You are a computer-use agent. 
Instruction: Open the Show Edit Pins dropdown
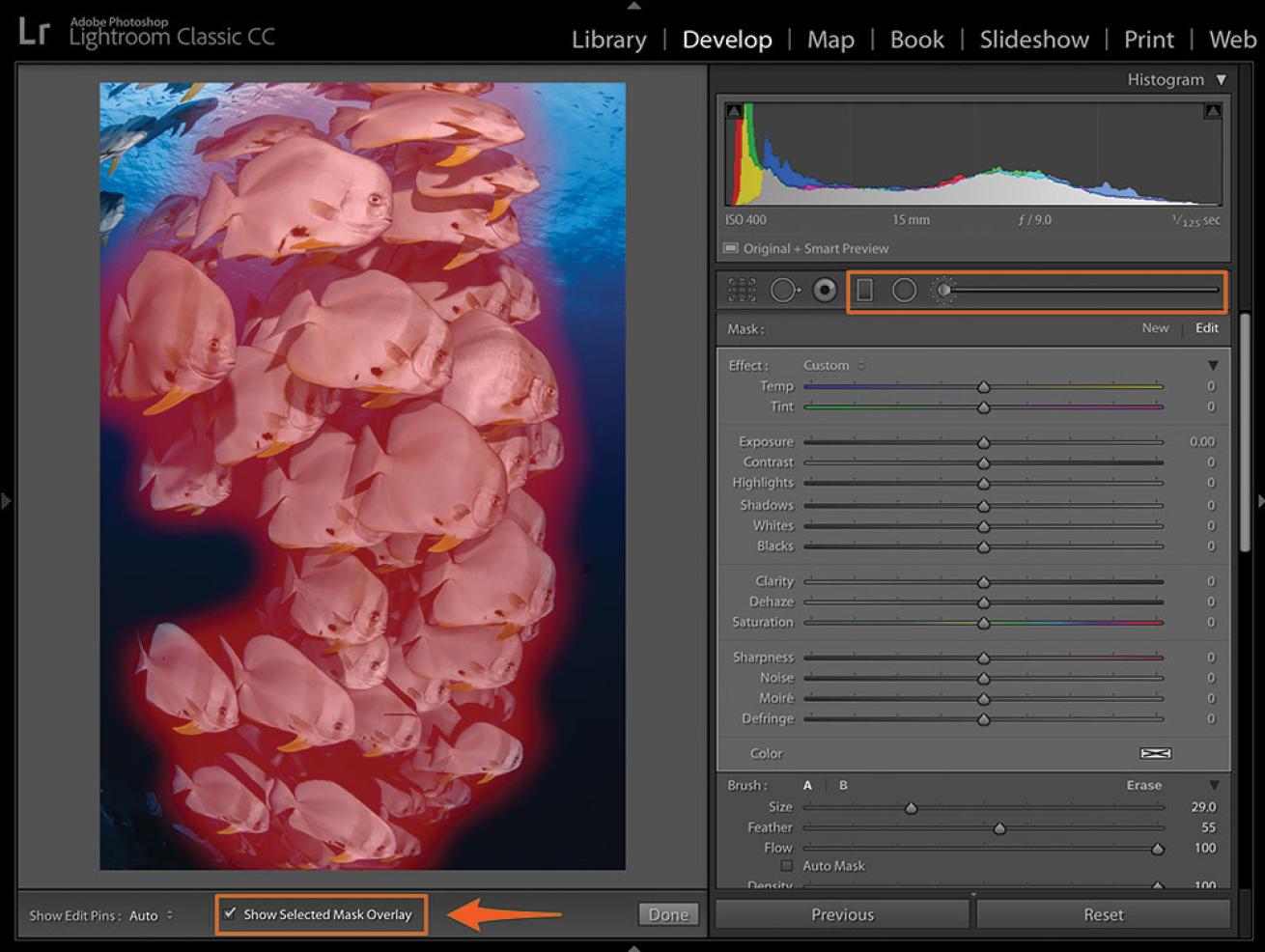(x=152, y=915)
